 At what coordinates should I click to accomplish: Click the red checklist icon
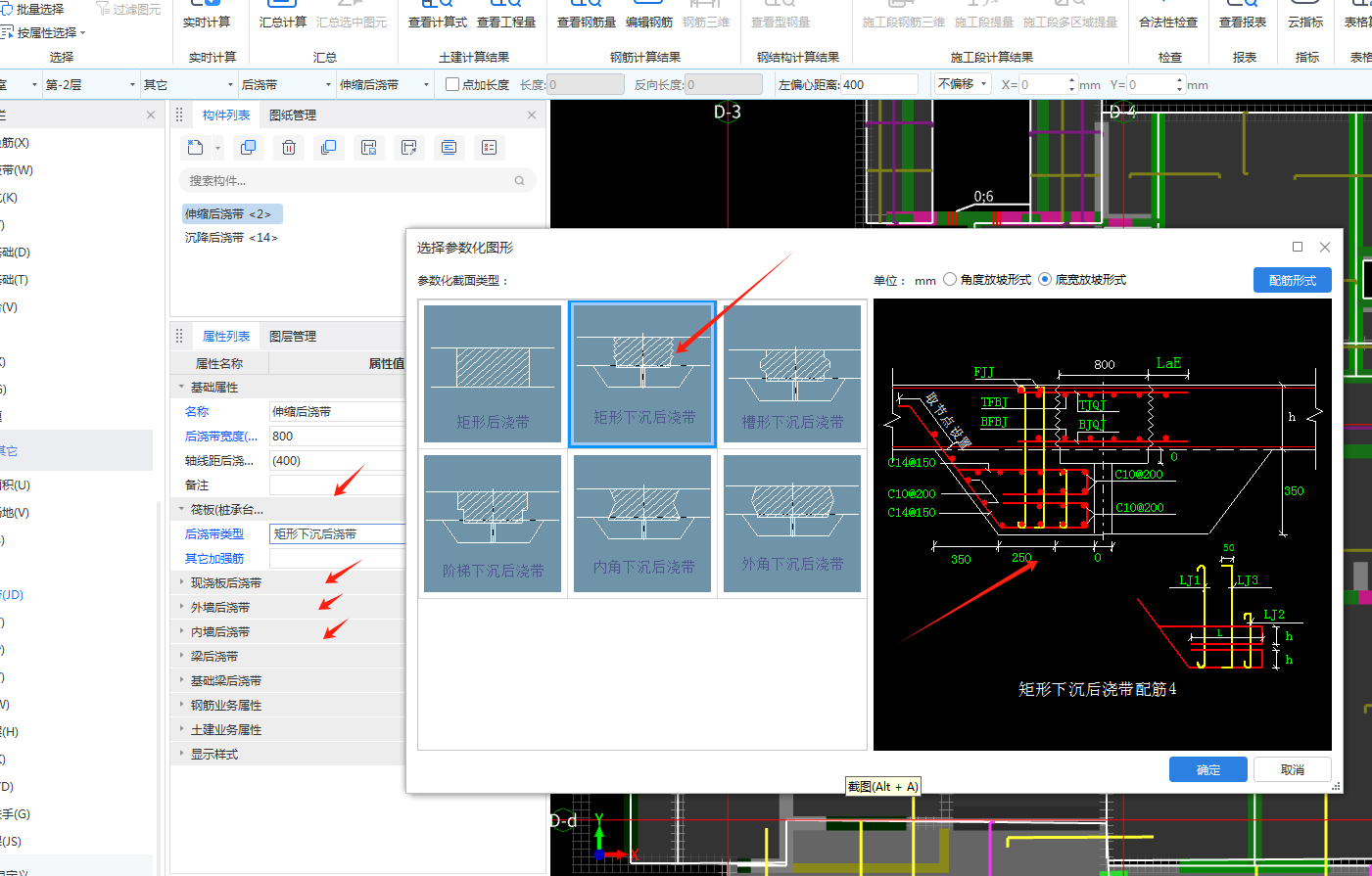(489, 148)
